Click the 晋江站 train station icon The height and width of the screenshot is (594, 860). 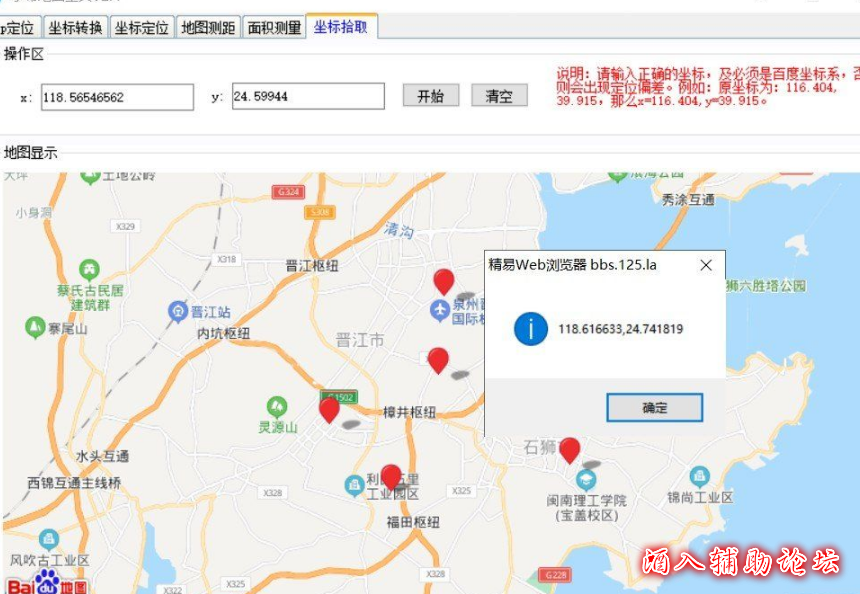(178, 311)
